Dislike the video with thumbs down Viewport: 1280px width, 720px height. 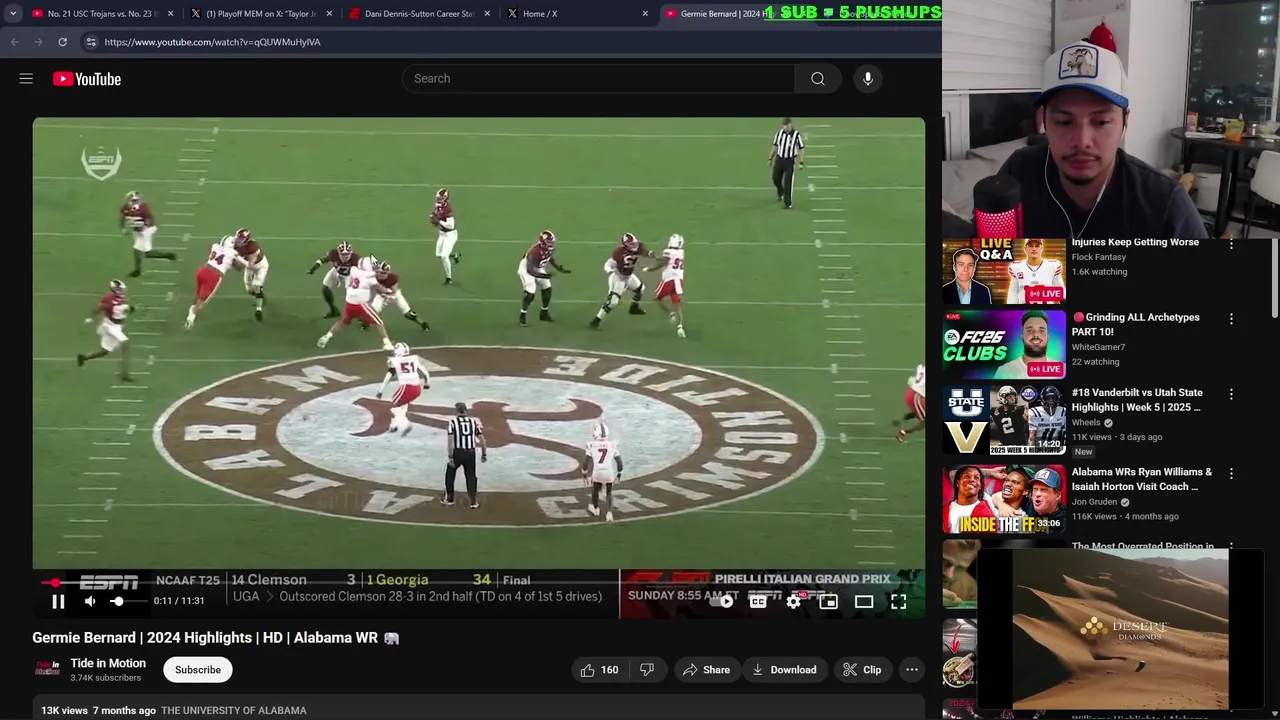pos(647,670)
